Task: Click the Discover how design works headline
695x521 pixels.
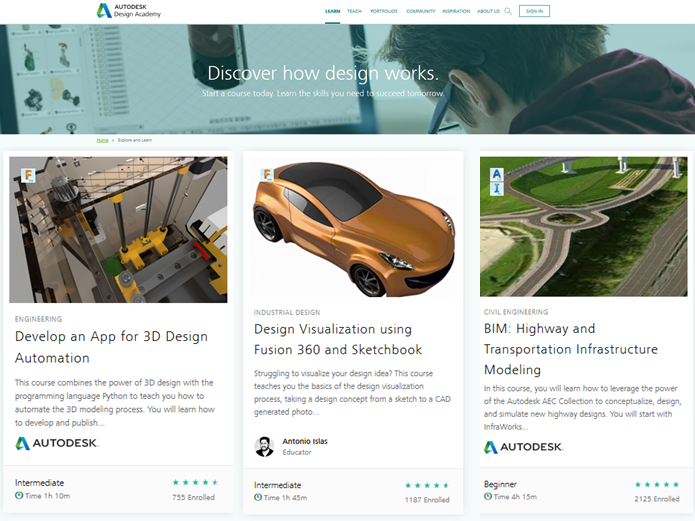Action: pos(323,73)
